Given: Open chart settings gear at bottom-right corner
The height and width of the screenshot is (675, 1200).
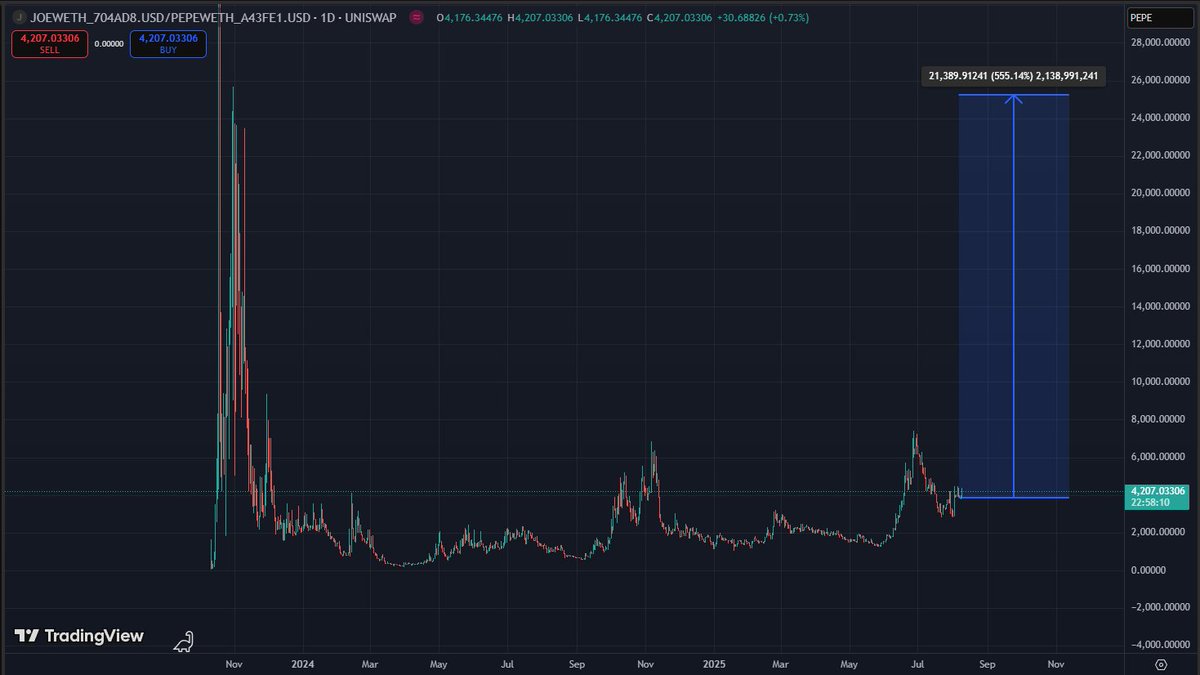Looking at the screenshot, I should (x=1160, y=664).
